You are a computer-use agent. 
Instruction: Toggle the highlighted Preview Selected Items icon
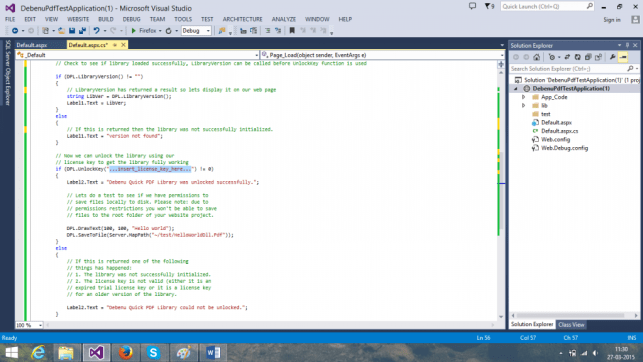[x=623, y=57]
